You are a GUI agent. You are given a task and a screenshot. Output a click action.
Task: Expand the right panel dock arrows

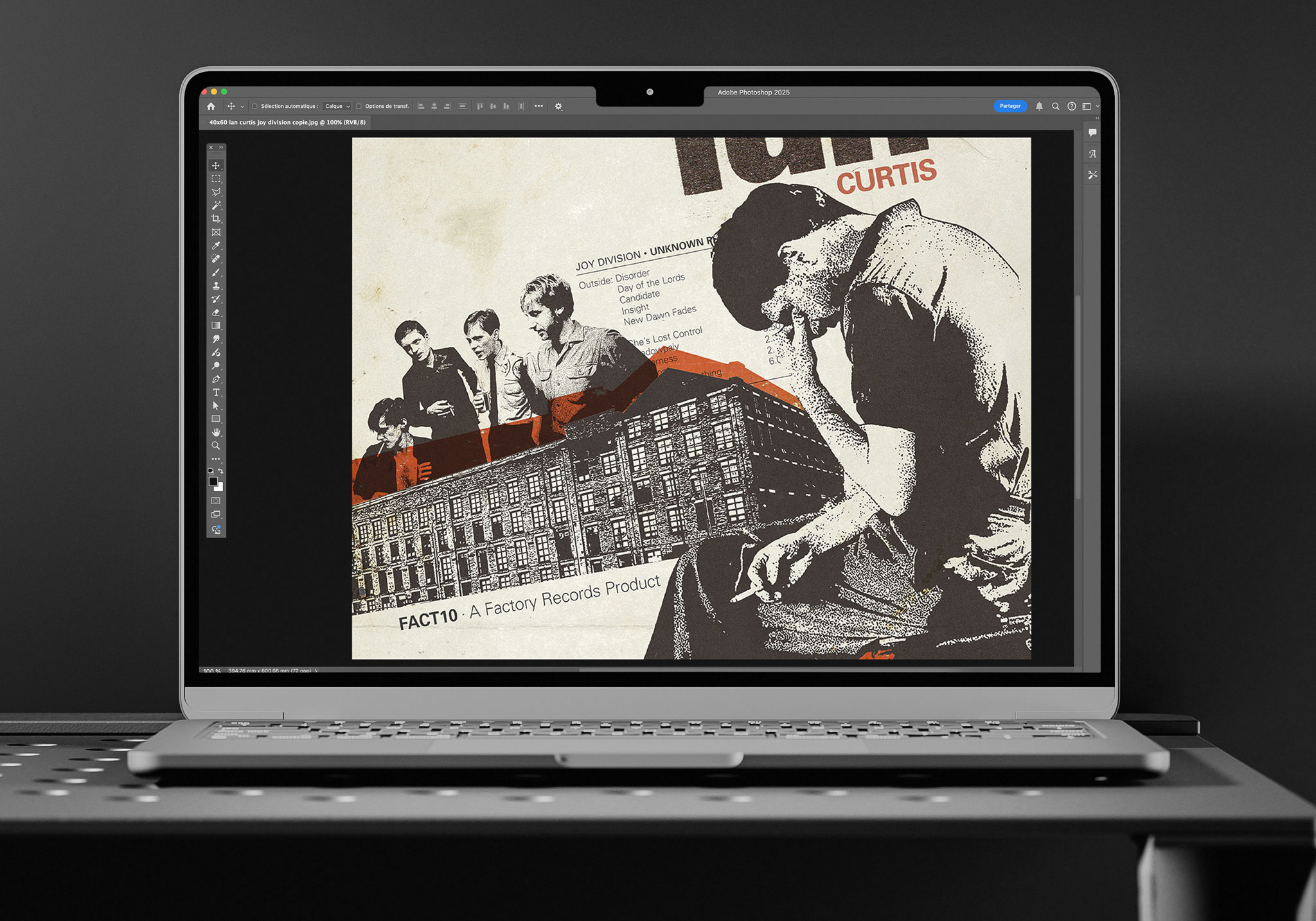tap(1097, 118)
